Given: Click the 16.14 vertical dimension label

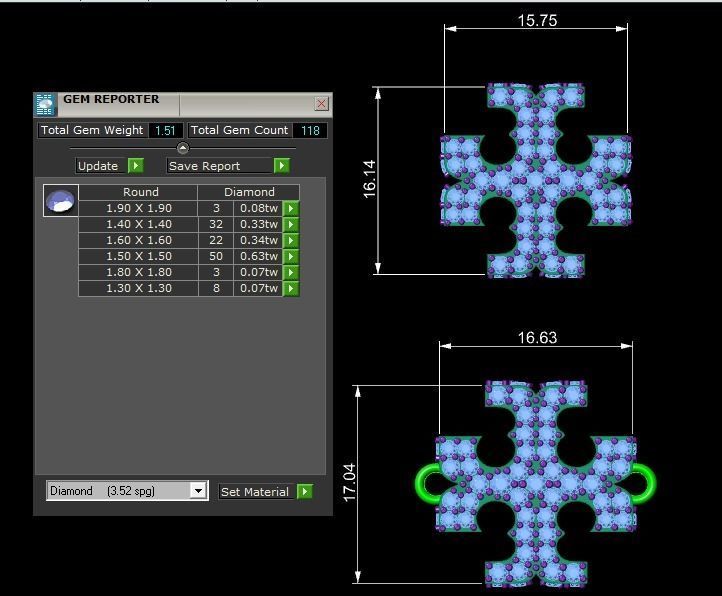Looking at the screenshot, I should coord(369,180).
